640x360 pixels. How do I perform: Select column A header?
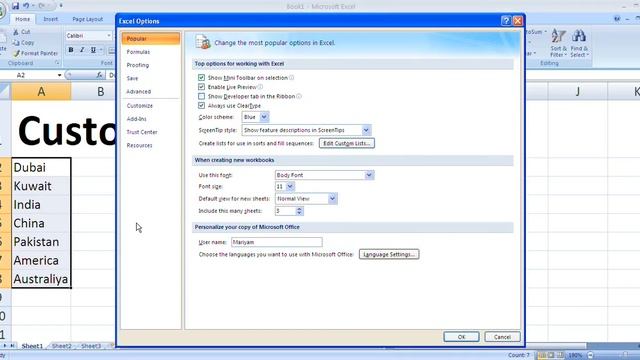pos(41,91)
